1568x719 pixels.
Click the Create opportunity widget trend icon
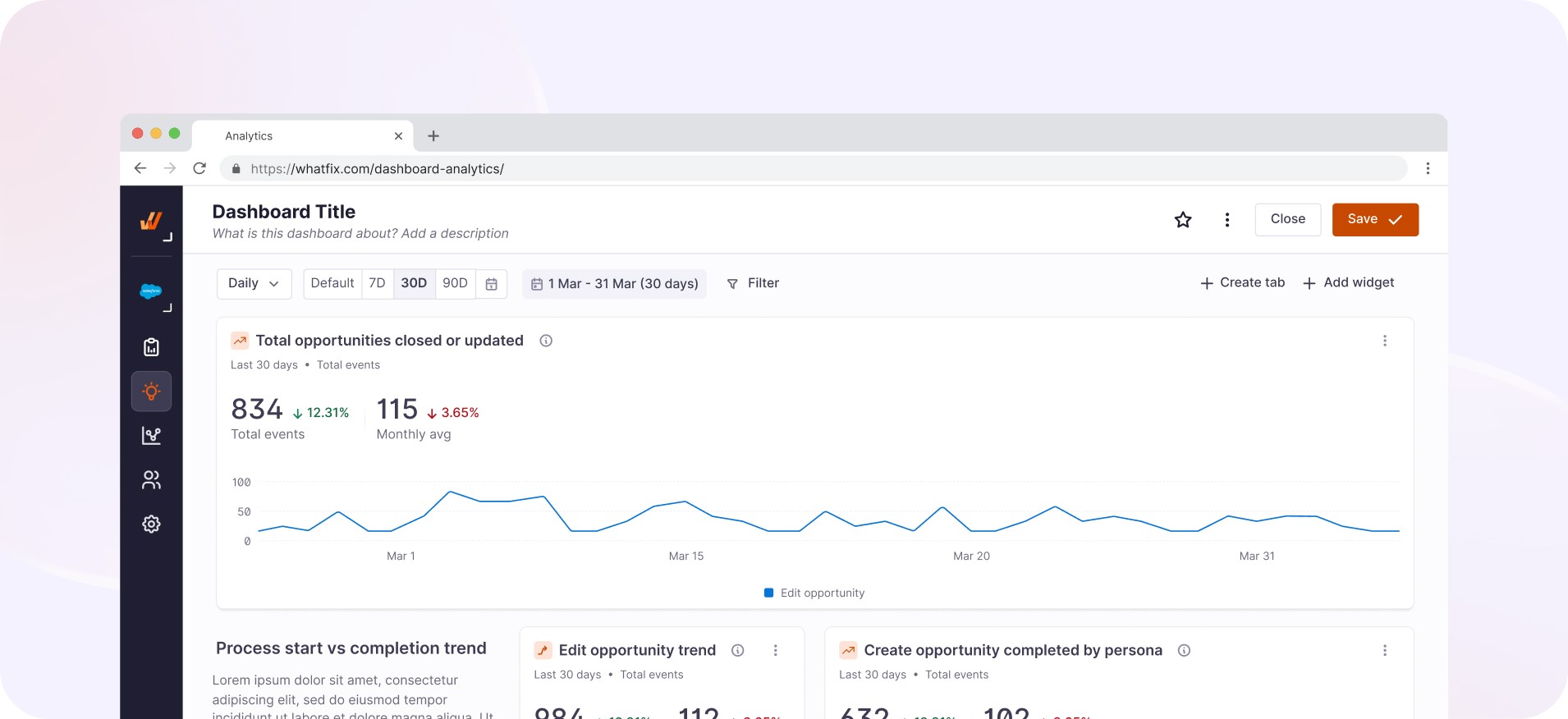coord(849,650)
